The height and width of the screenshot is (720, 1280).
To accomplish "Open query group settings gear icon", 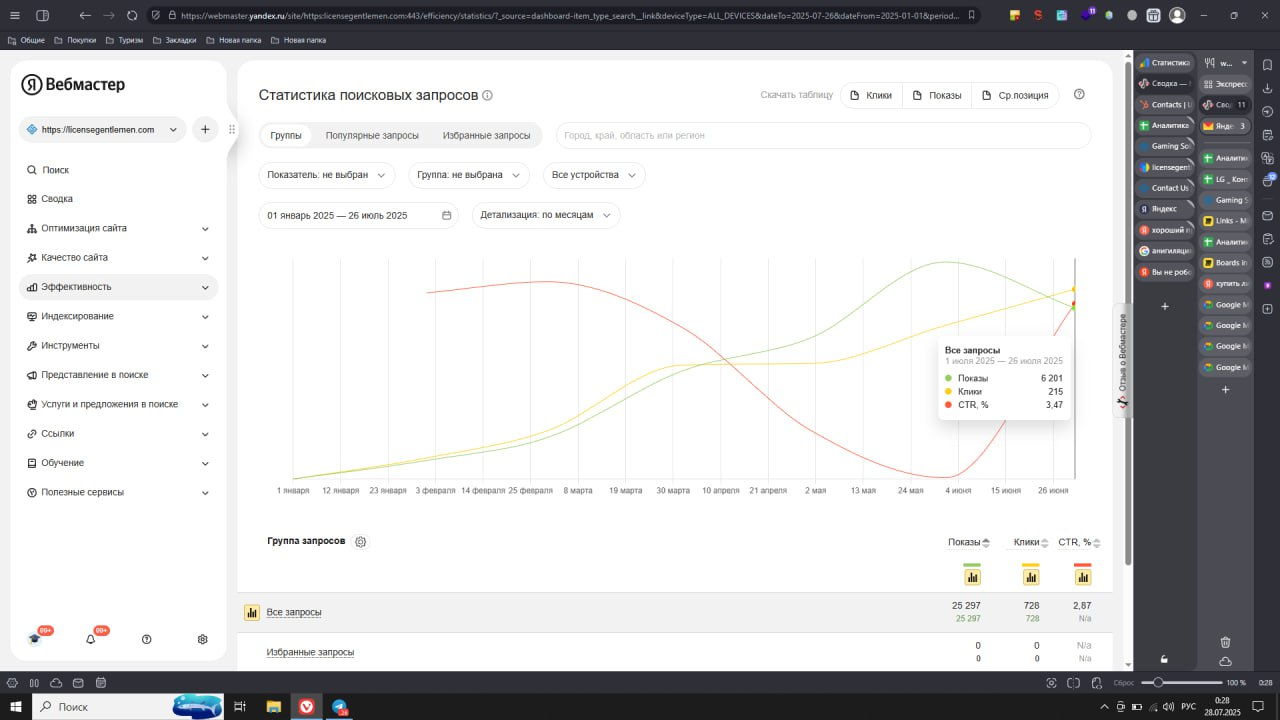I will (x=361, y=542).
